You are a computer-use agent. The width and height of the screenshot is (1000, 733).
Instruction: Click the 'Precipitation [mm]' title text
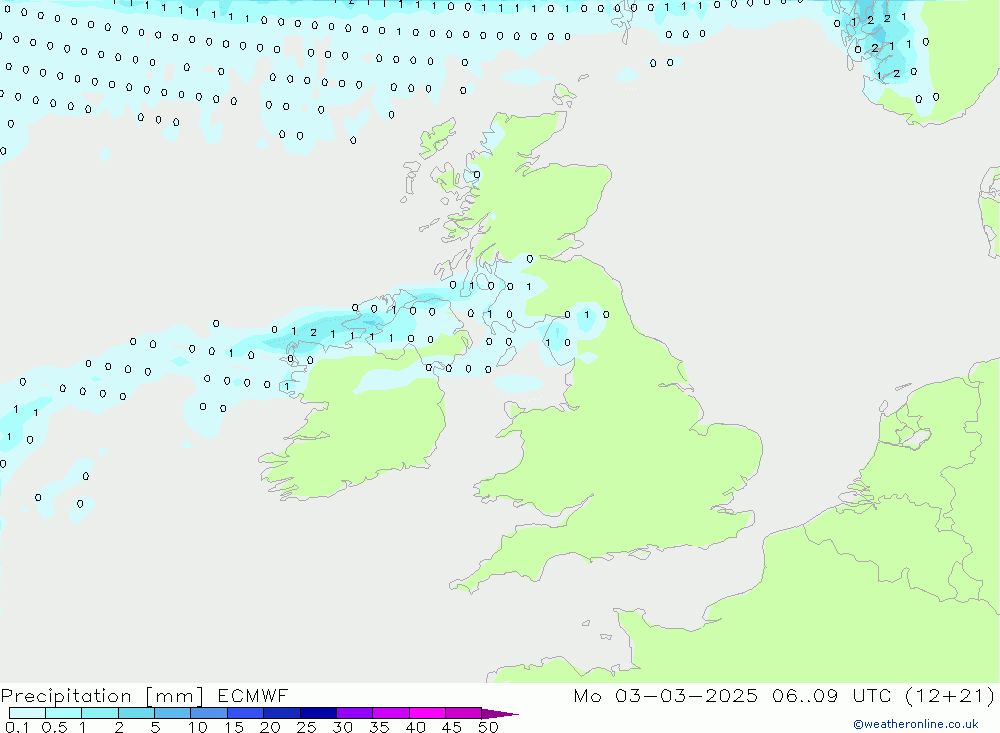102,696
